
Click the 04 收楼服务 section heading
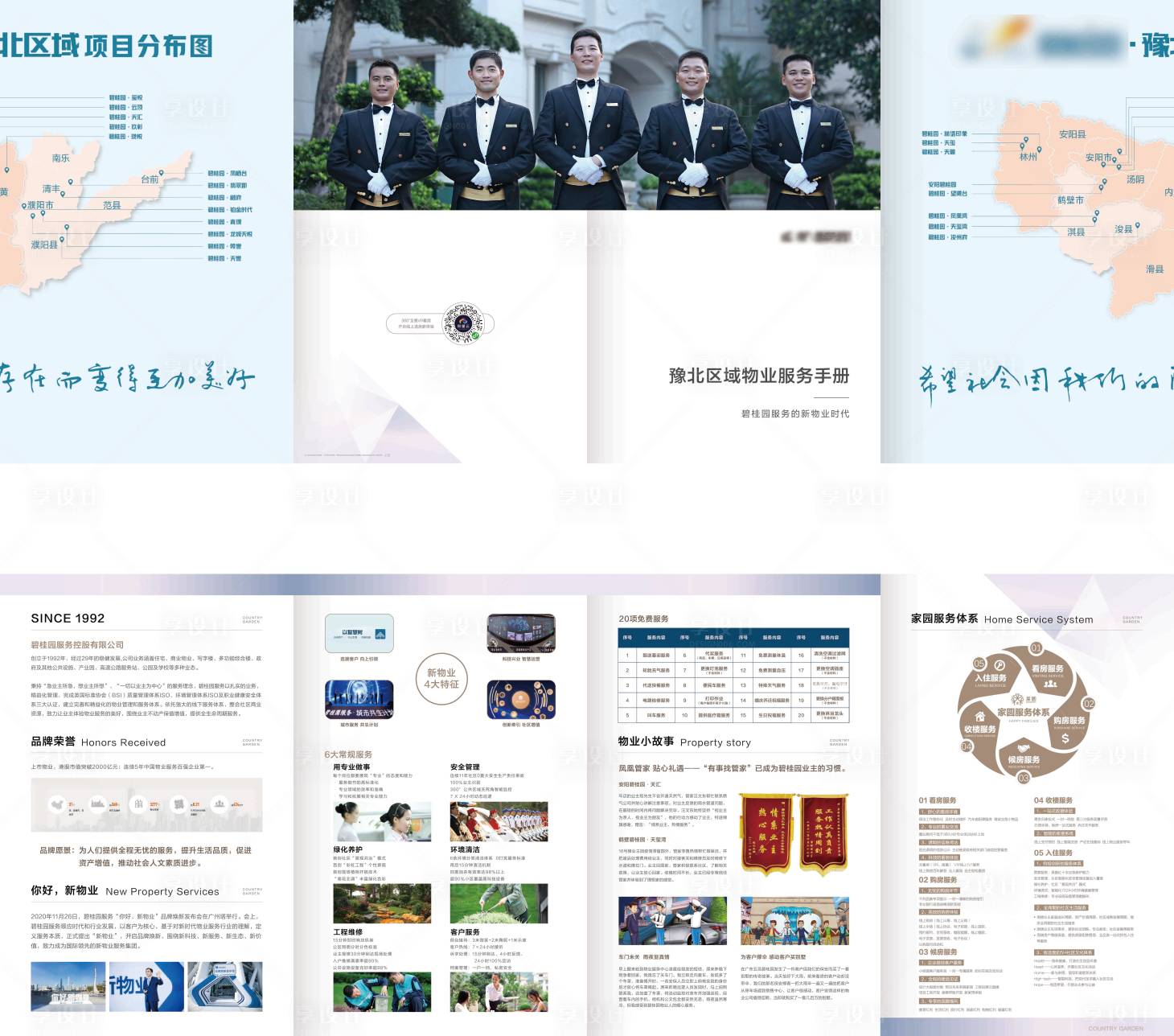coord(1053,800)
